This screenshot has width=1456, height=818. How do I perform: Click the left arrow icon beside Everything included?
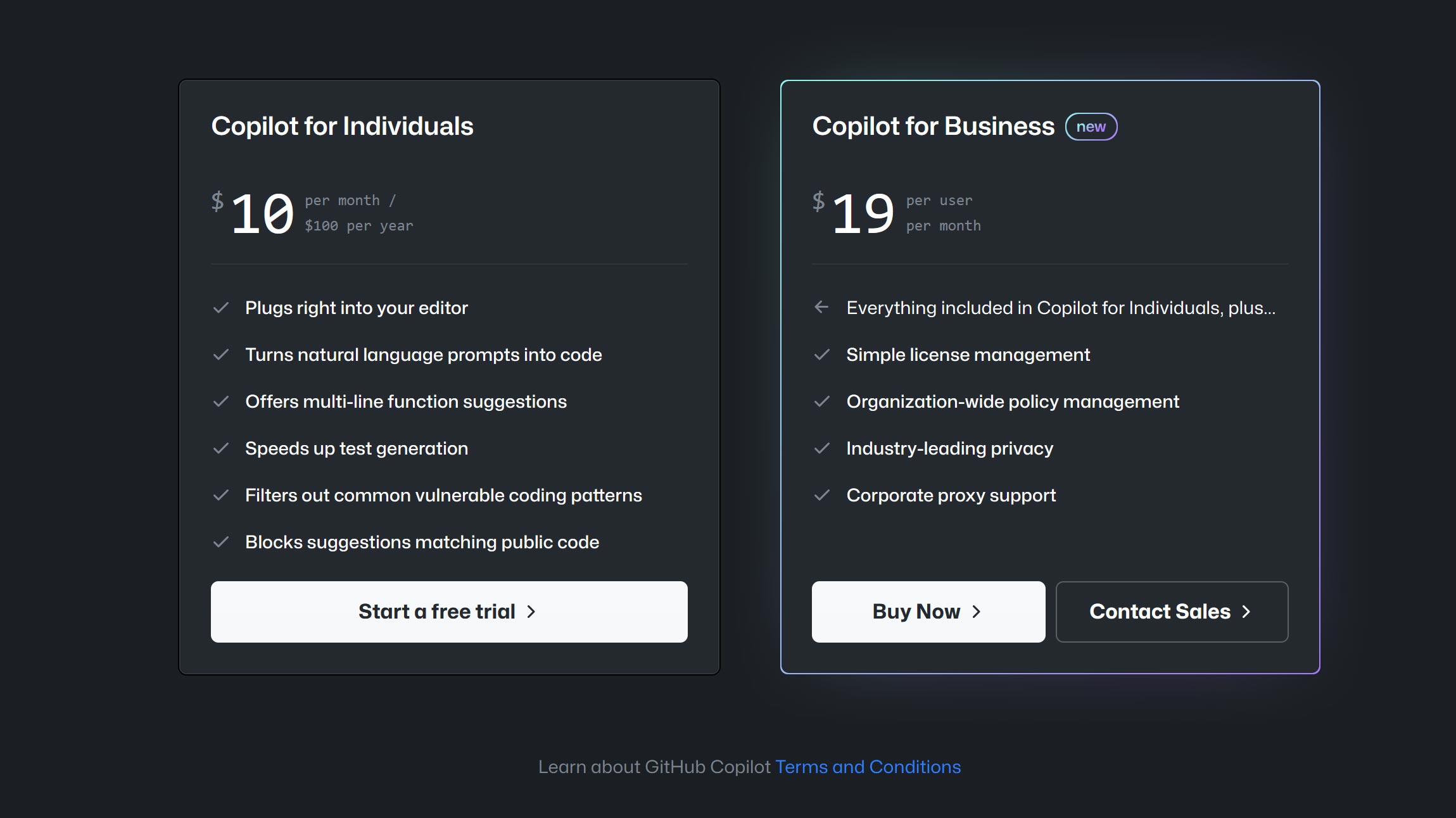(x=821, y=307)
